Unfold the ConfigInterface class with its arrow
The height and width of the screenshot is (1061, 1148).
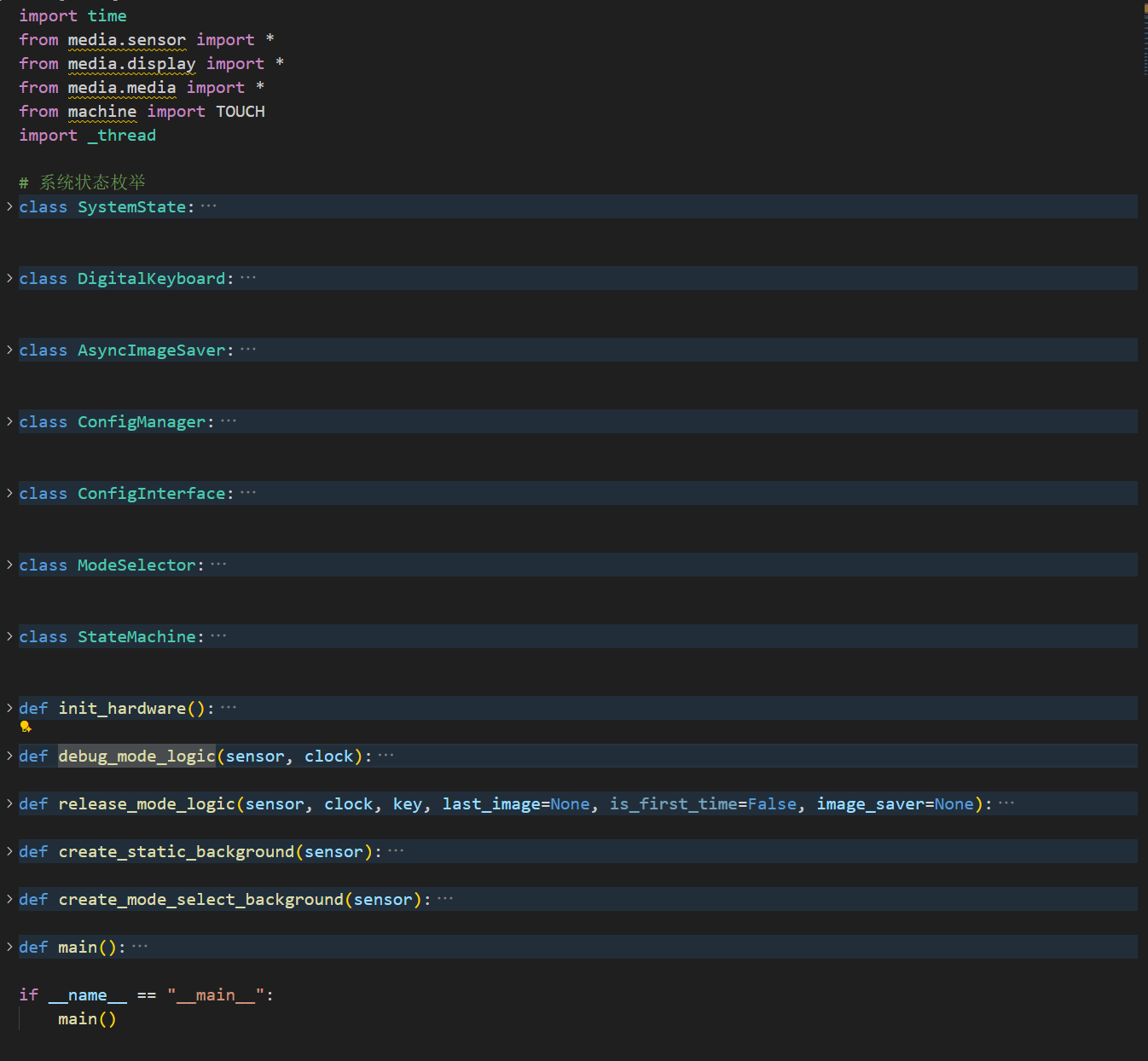click(x=9, y=493)
